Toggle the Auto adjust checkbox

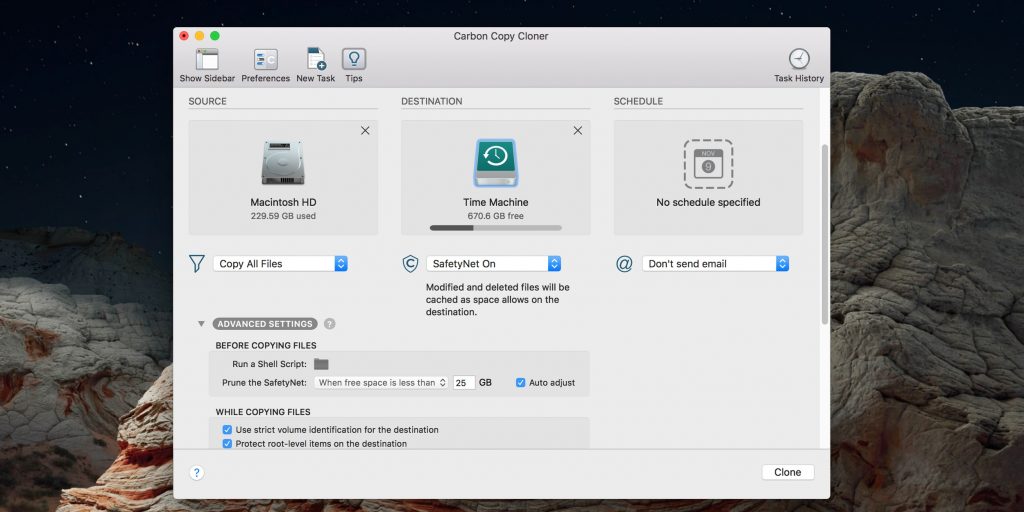coord(520,383)
